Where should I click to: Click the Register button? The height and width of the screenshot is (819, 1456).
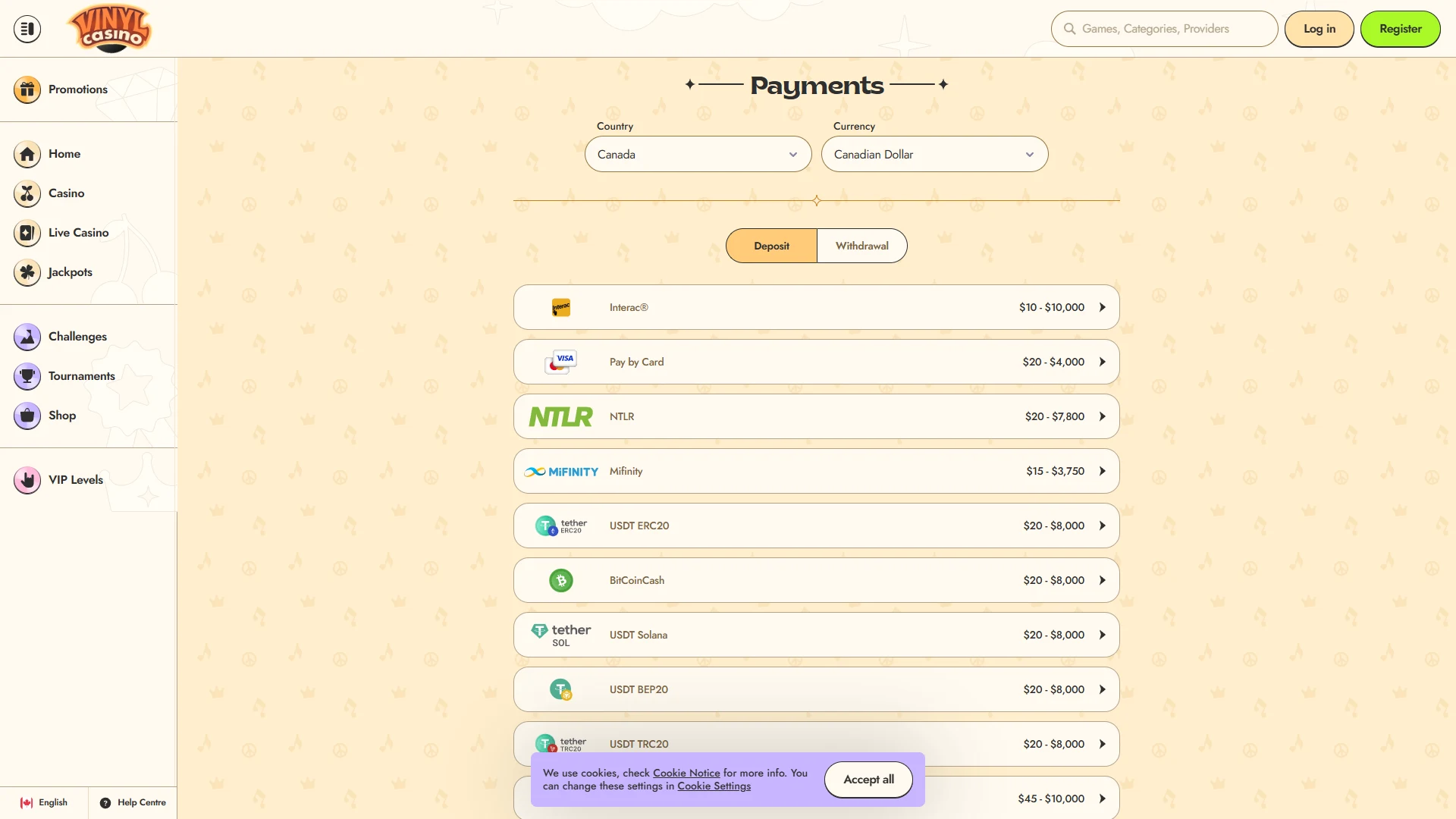tap(1401, 29)
